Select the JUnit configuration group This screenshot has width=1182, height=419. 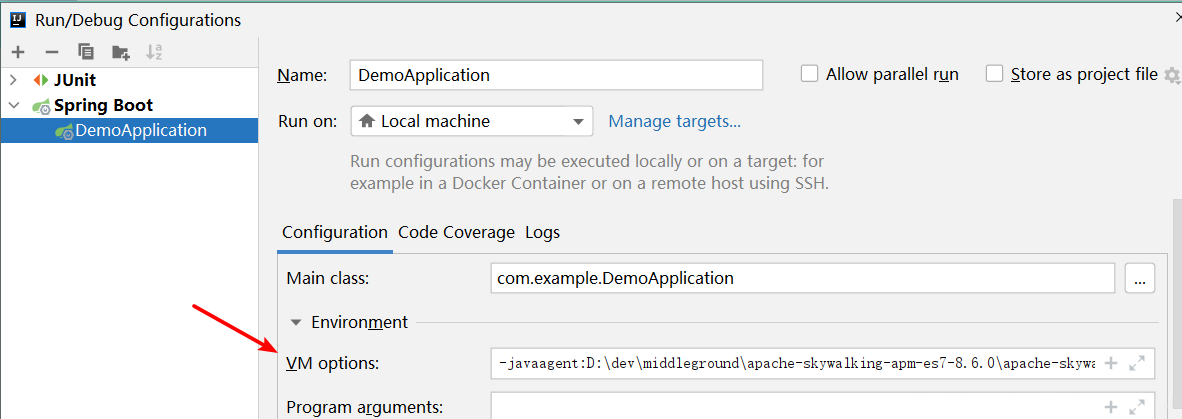point(75,80)
